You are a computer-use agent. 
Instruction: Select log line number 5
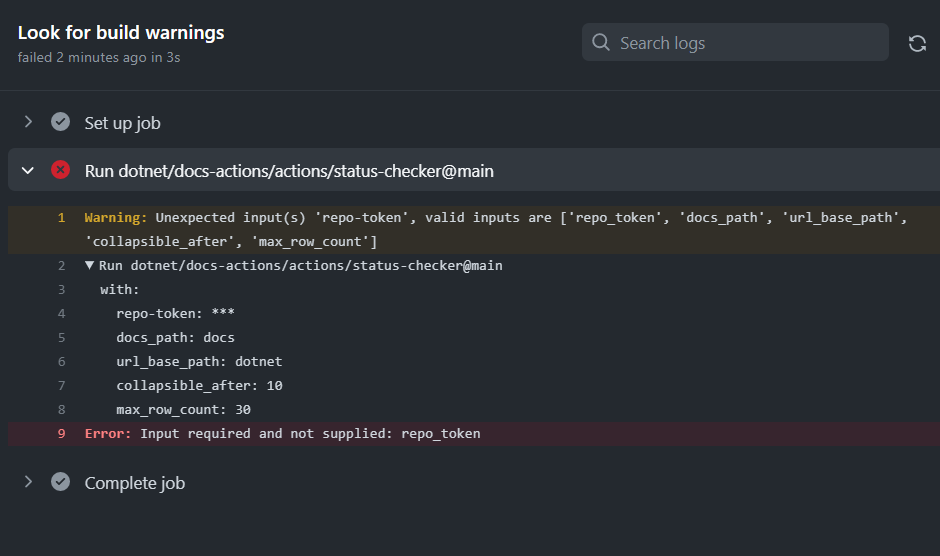(61, 338)
